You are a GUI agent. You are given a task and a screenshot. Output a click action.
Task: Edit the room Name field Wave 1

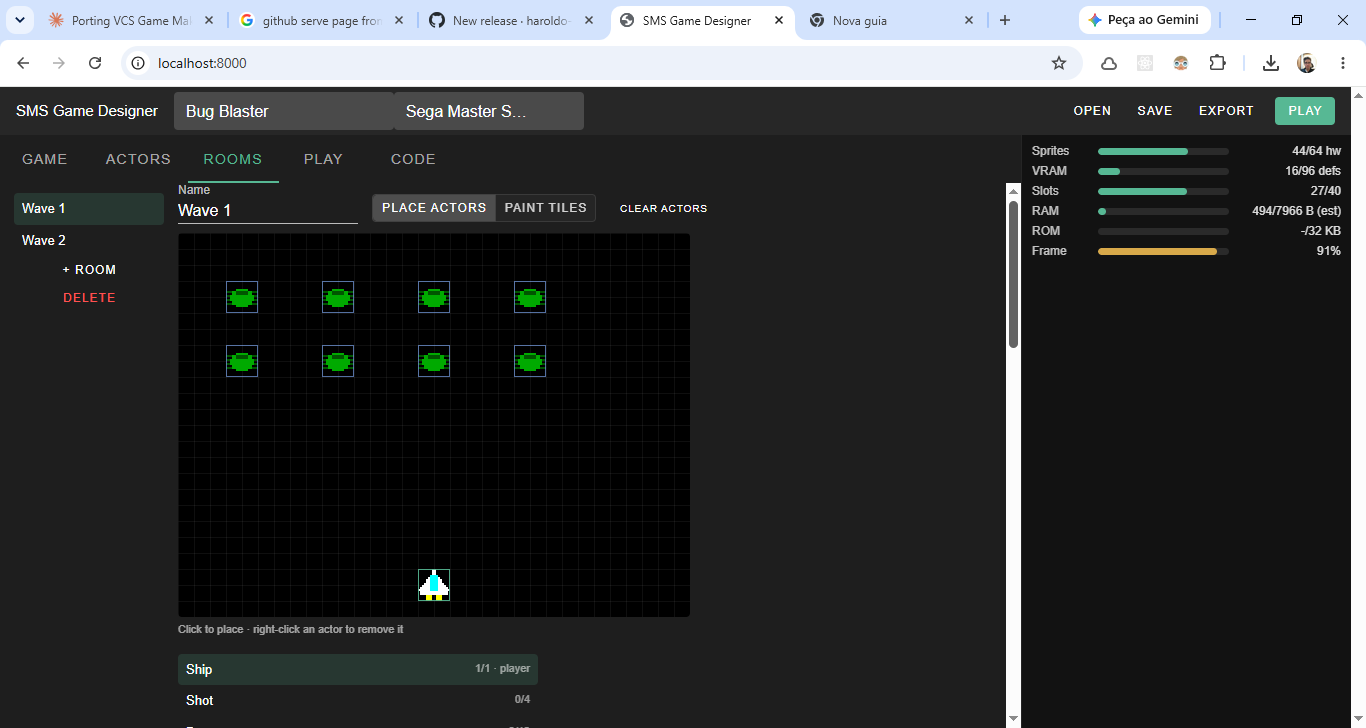[x=268, y=211]
